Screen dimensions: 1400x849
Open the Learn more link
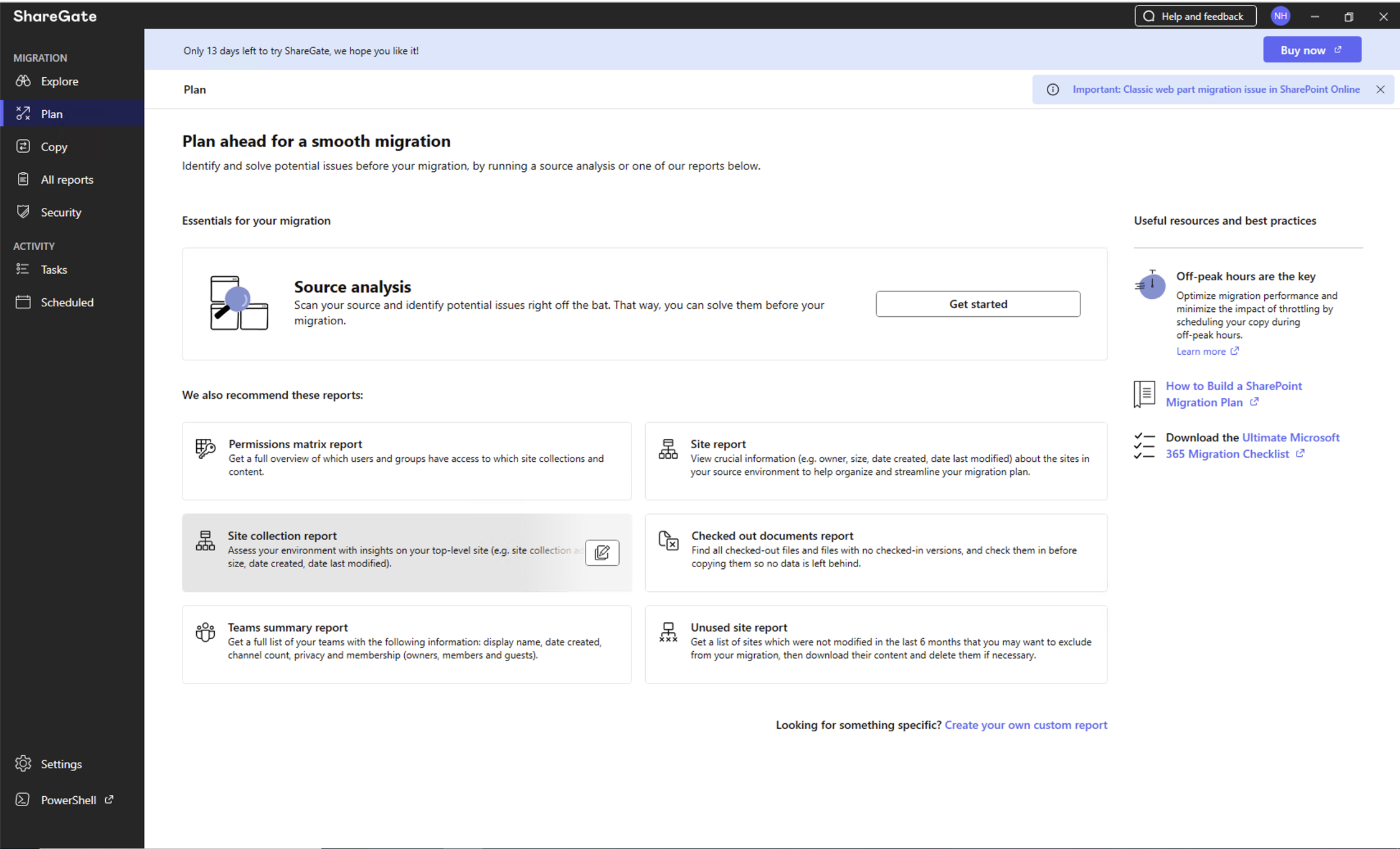coord(1207,351)
